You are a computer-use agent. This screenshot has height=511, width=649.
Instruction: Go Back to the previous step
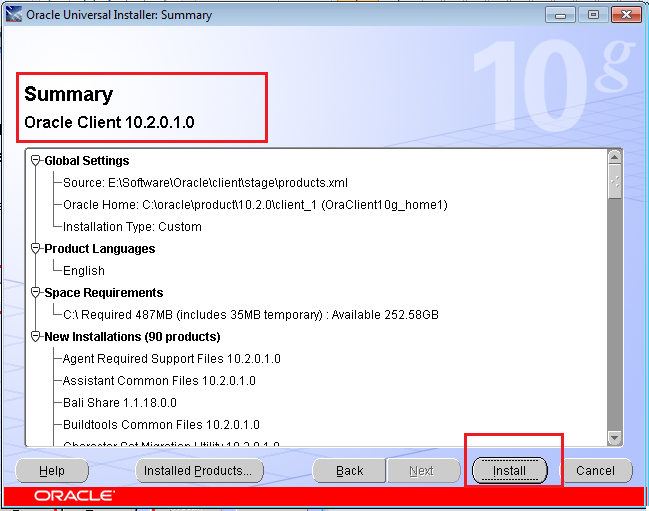click(x=349, y=471)
